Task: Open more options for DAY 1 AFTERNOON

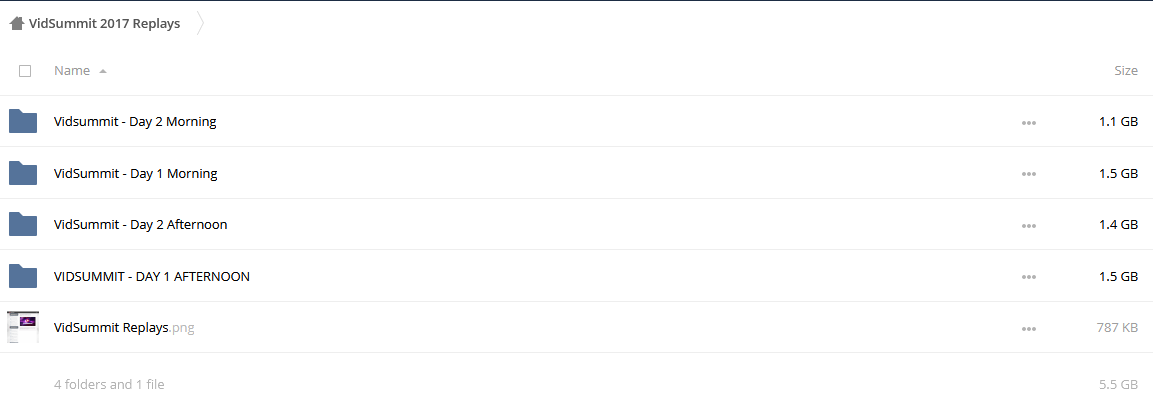Action: coord(1029,277)
